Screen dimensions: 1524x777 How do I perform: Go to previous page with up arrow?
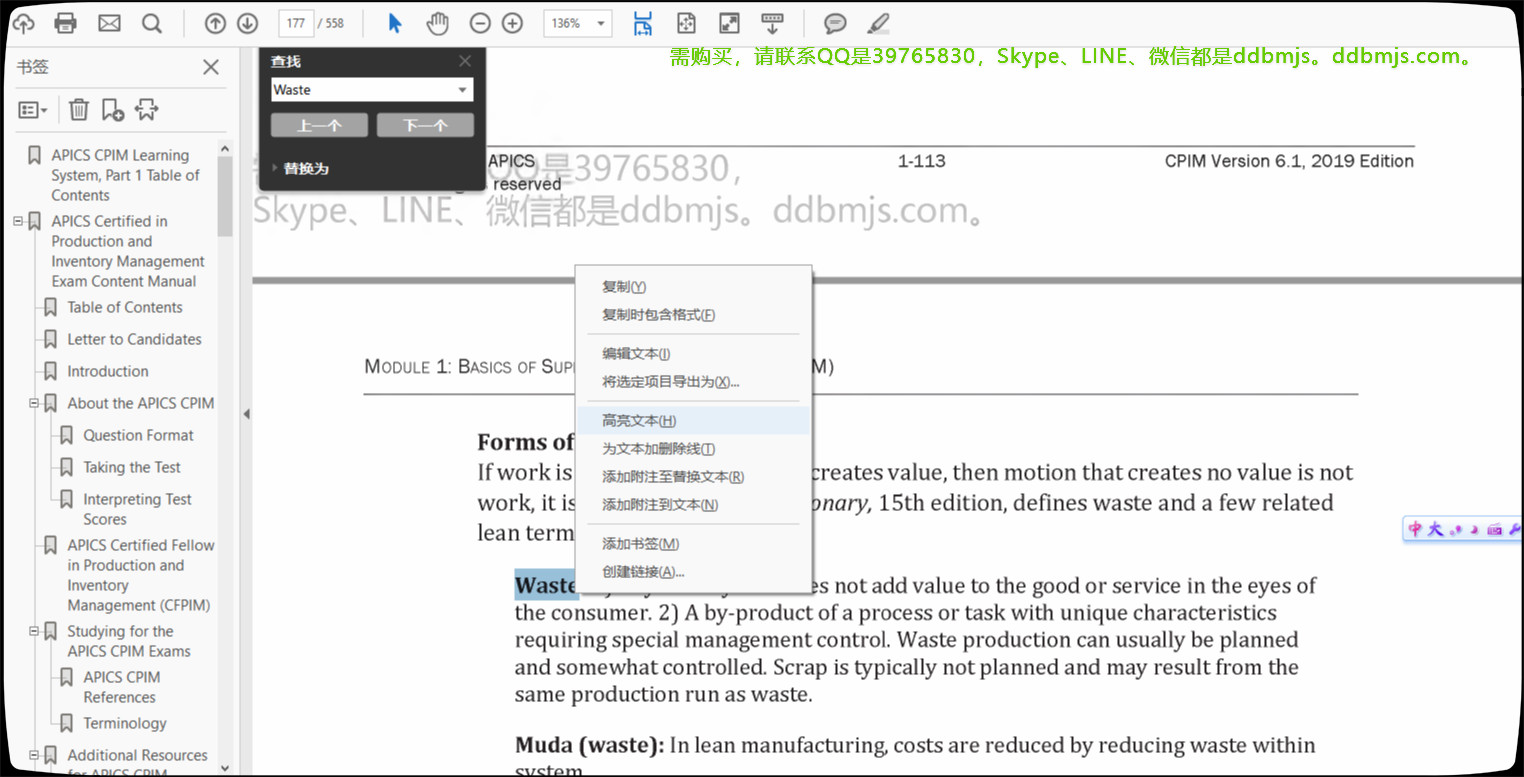point(215,23)
